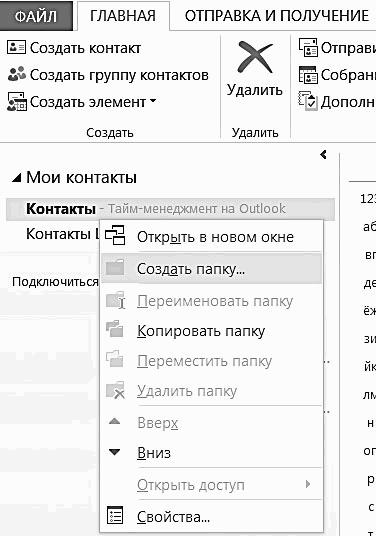Collapse the Мои контакты group triangle

16,178
